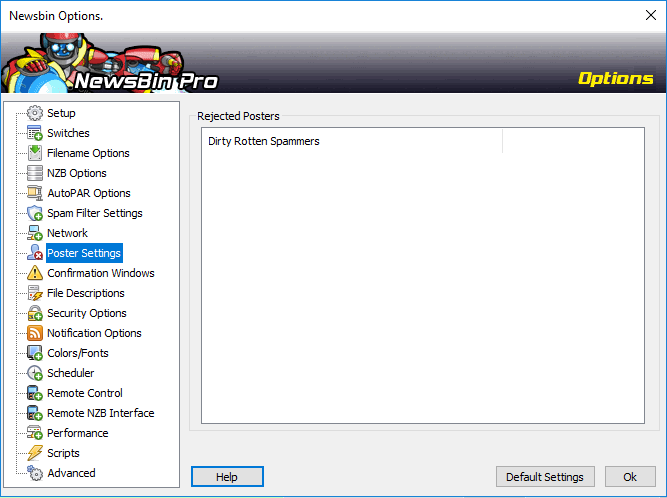Select 'Dirty Rotten Spammers' rejected poster entry

264,141
